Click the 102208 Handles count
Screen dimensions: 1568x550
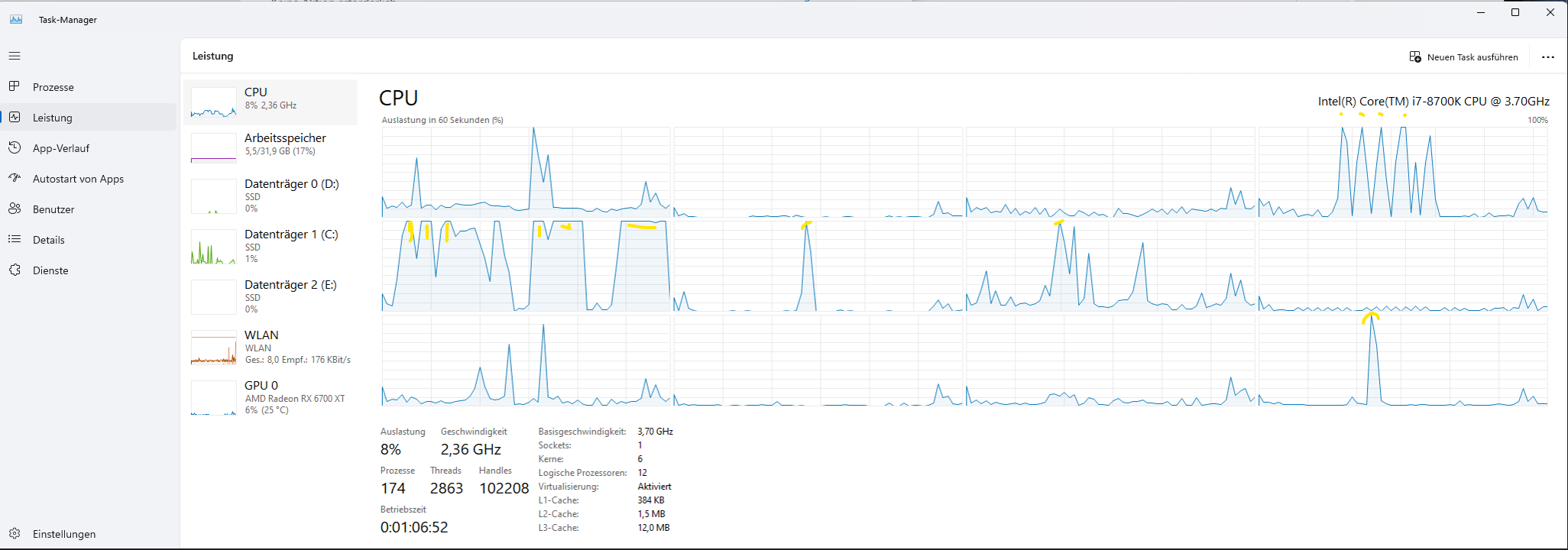point(504,488)
